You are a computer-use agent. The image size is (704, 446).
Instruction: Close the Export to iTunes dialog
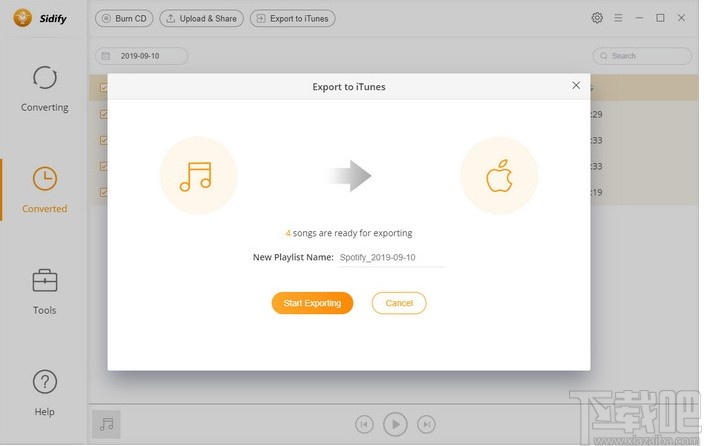576,85
